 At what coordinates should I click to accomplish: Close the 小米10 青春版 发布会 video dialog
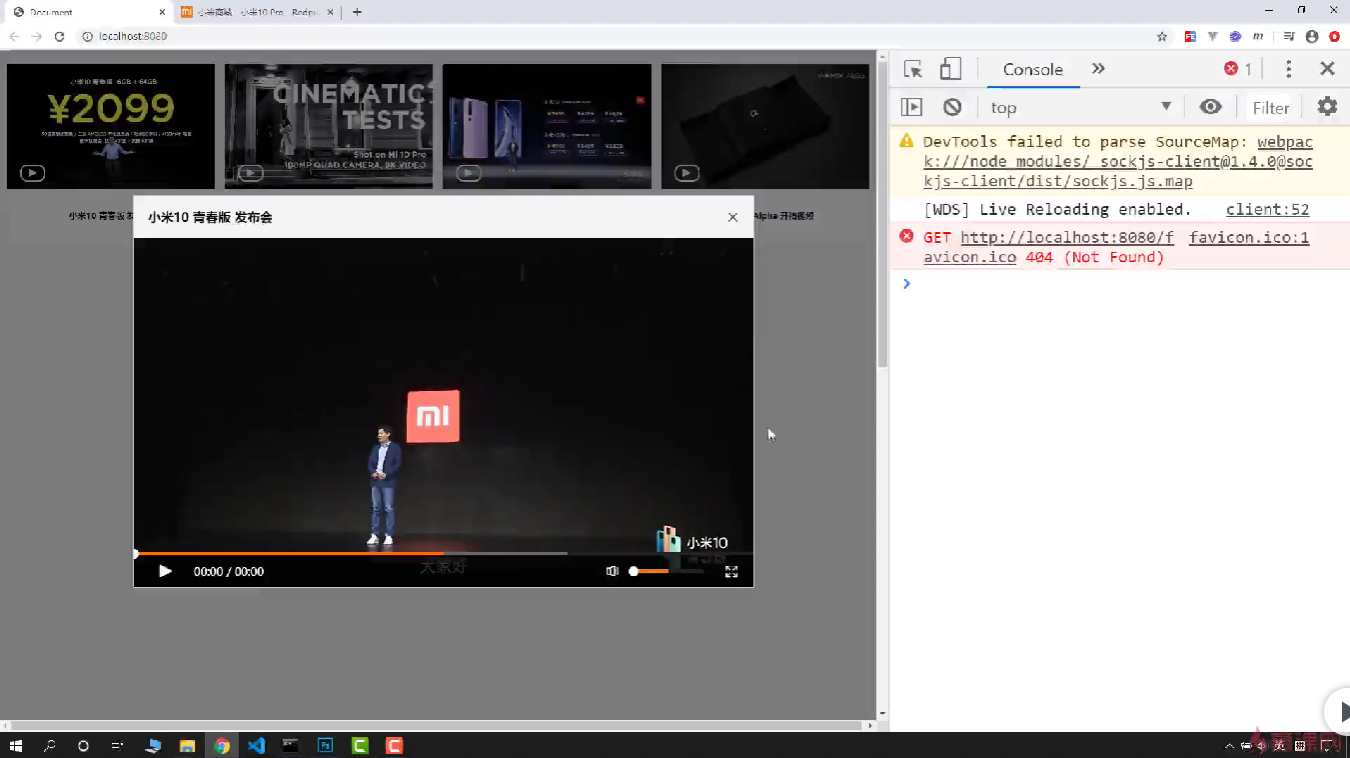(x=733, y=217)
